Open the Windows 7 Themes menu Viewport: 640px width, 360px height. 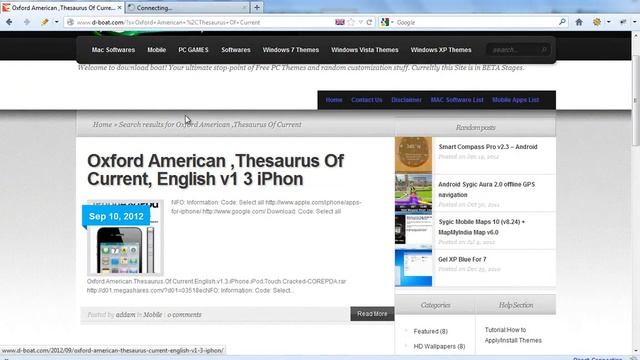click(x=291, y=50)
